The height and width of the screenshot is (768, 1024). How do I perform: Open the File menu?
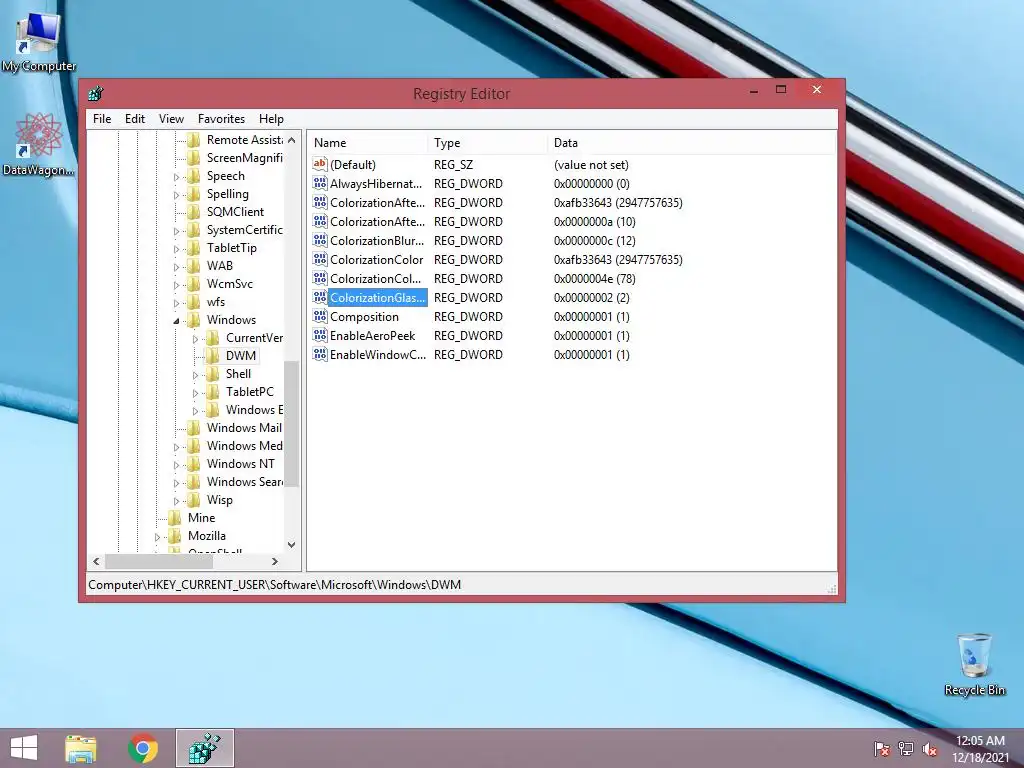pos(102,119)
